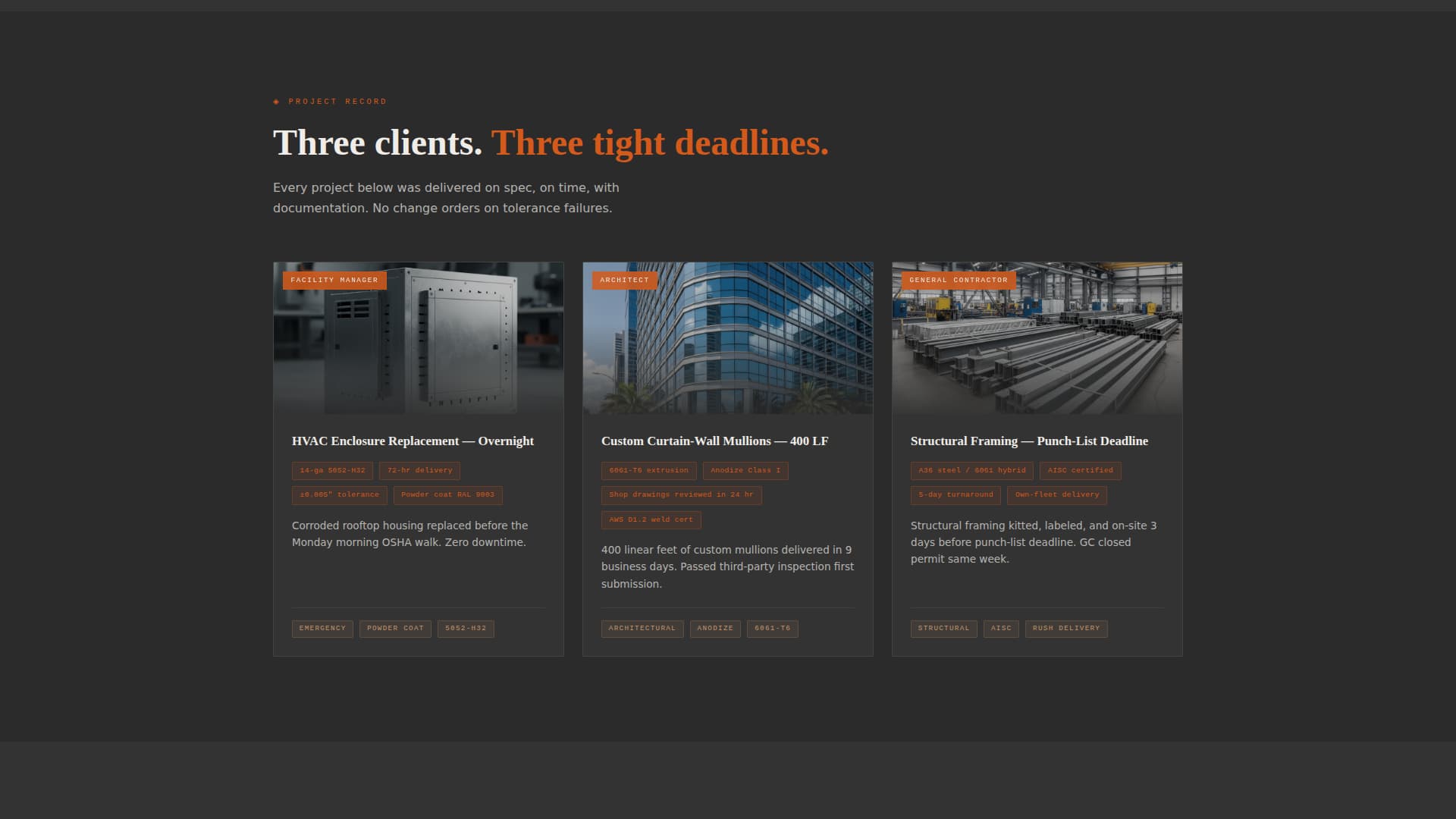1456x819 pixels.
Task: Click the EMERGENCY tag
Action: click(322, 628)
